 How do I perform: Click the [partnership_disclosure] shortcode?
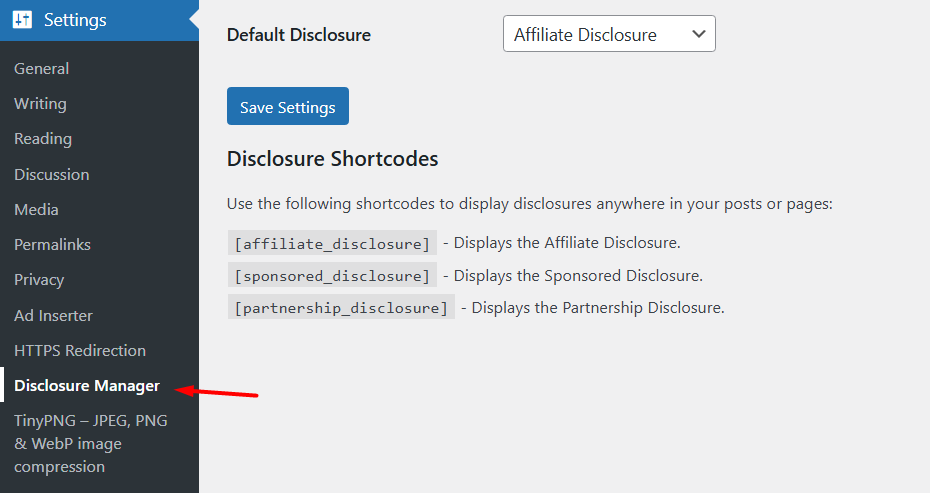point(341,307)
